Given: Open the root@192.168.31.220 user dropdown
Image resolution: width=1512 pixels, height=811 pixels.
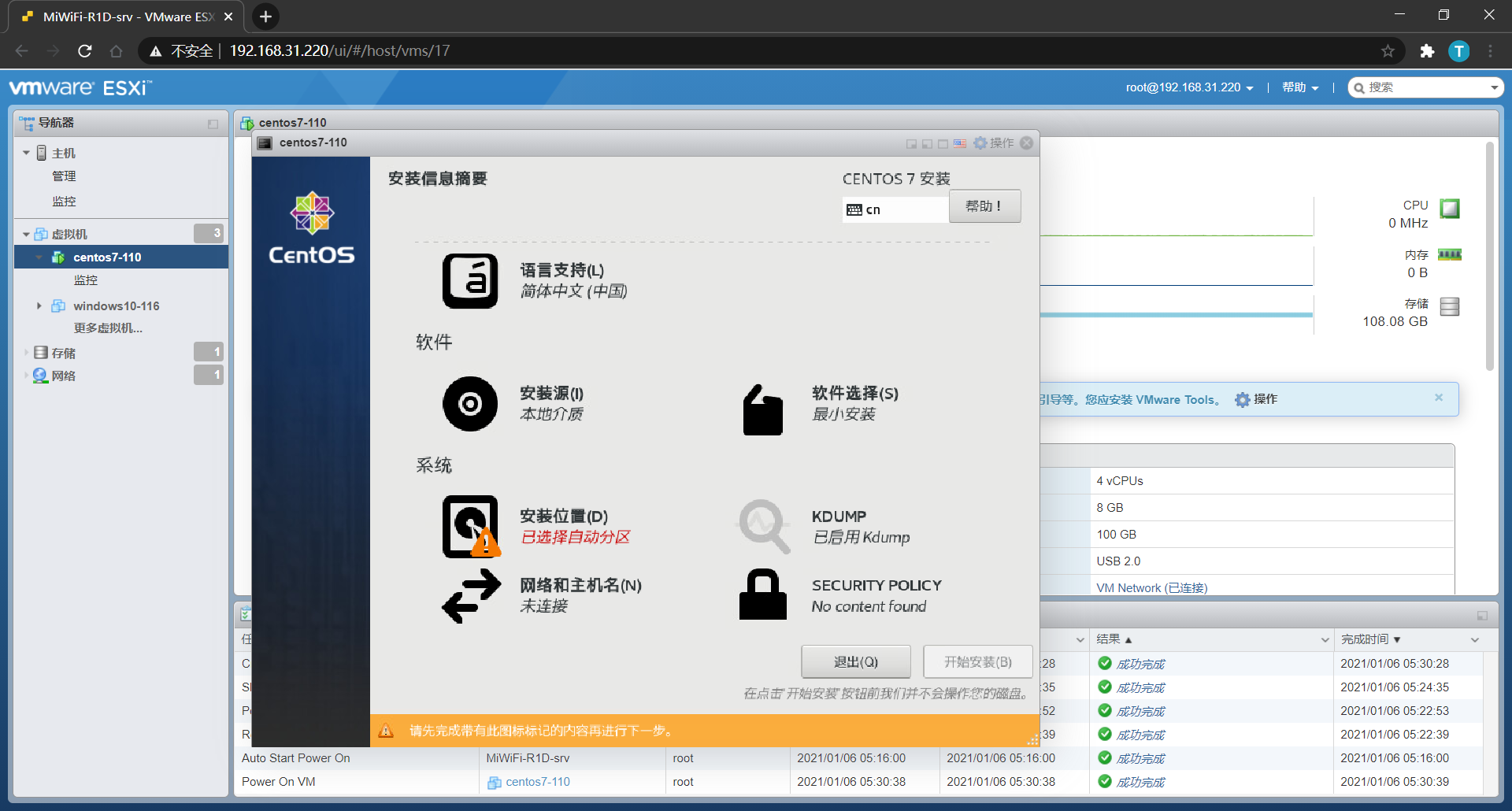Looking at the screenshot, I should tap(1189, 87).
